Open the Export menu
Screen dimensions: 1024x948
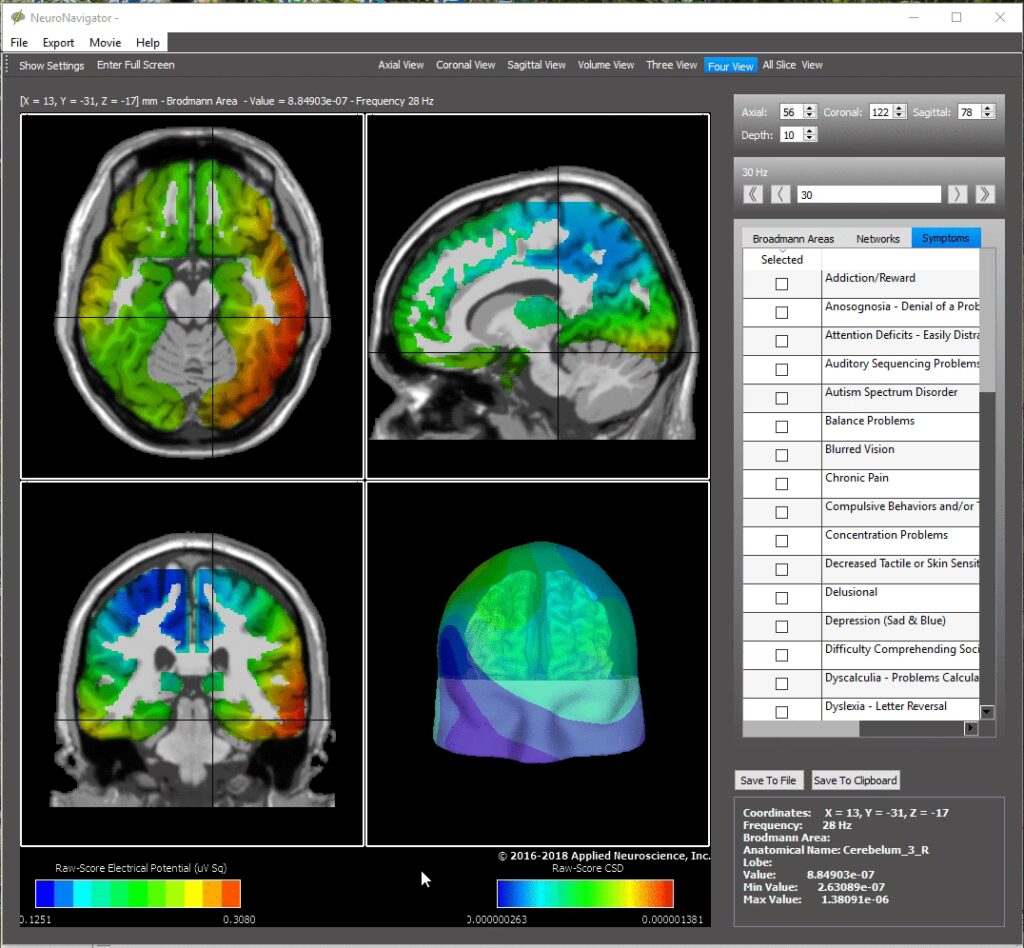[x=58, y=43]
